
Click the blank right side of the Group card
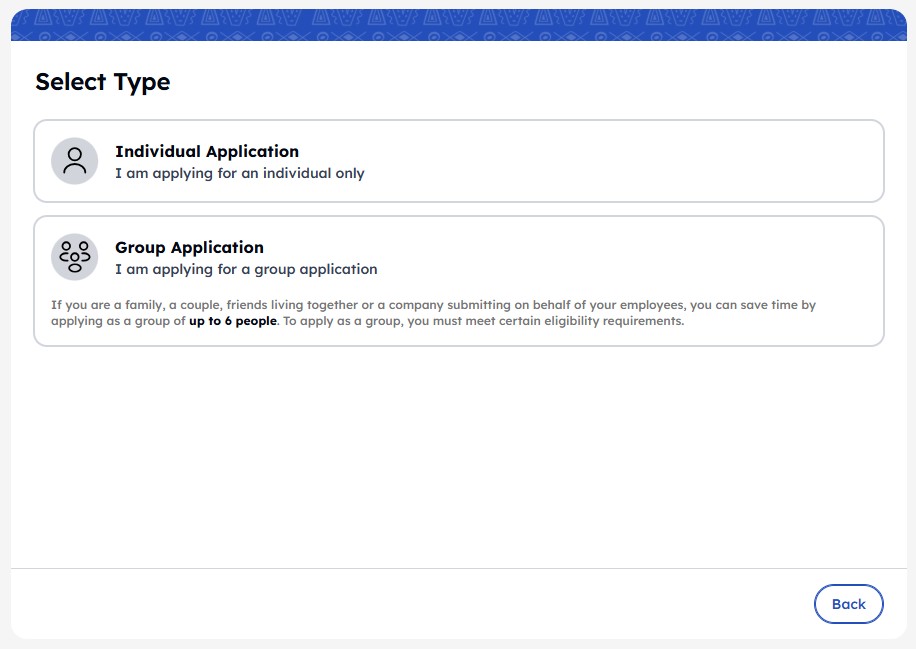tap(643, 257)
